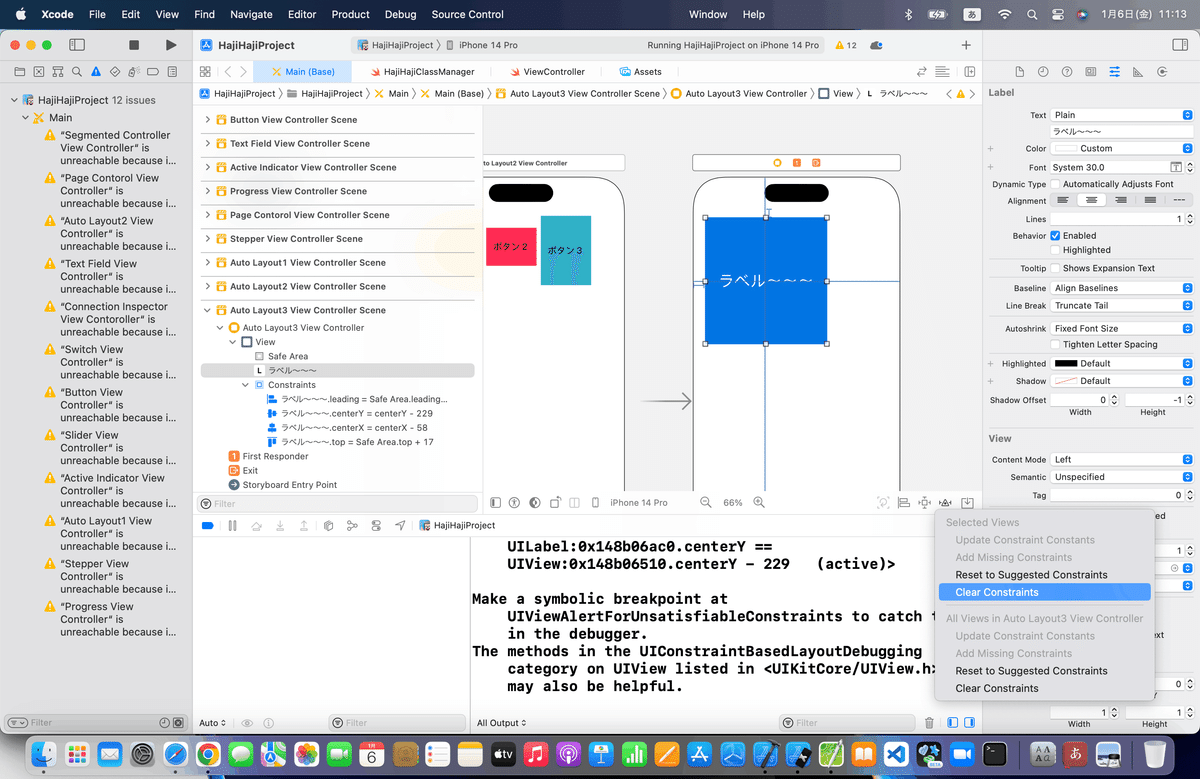
Task: Show the Size inspector ruler icon
Action: (x=1139, y=72)
